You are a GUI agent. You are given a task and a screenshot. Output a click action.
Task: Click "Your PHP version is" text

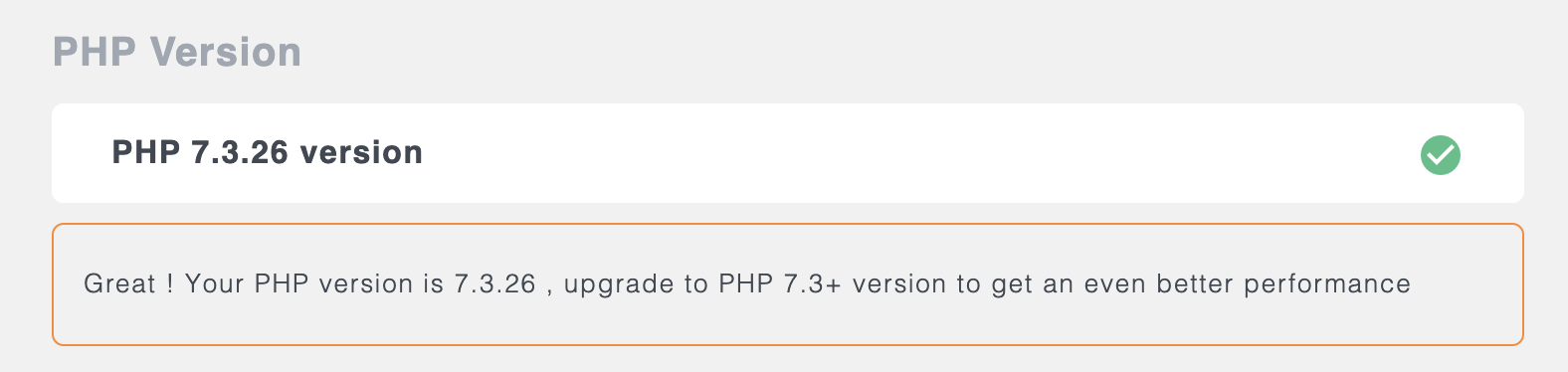[x=314, y=283]
